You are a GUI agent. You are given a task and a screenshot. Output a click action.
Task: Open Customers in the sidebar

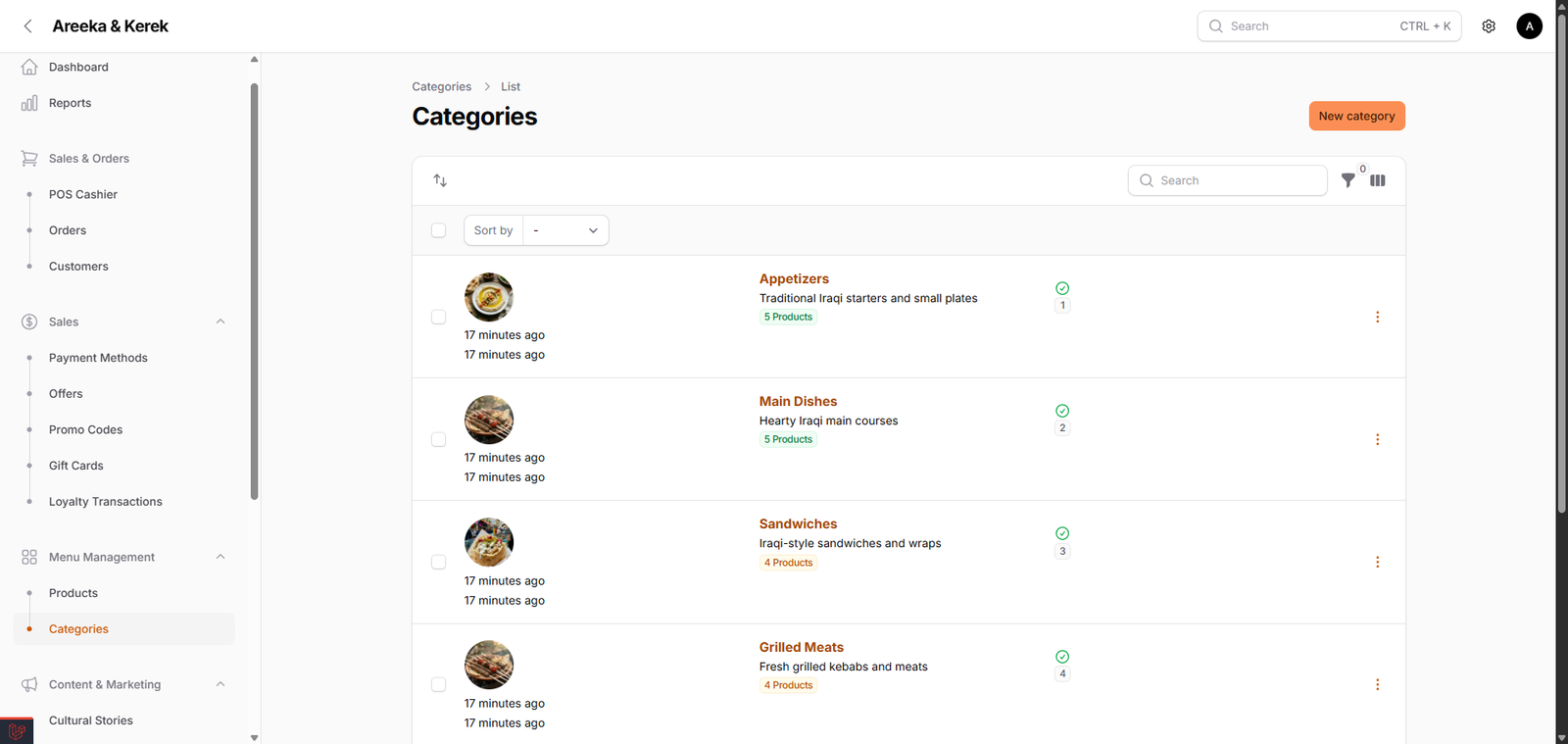(x=124, y=267)
